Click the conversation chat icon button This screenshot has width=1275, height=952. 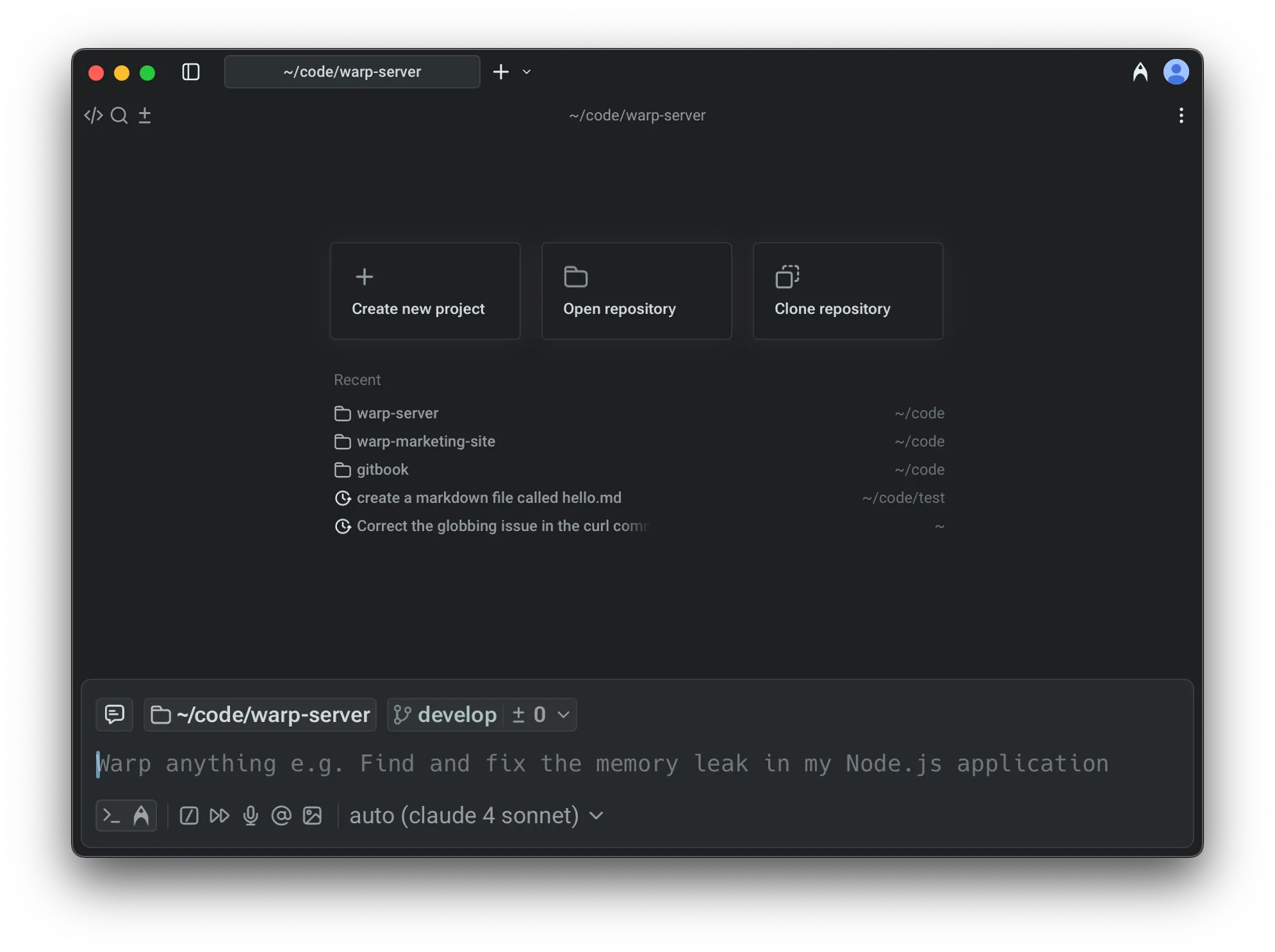[115, 714]
